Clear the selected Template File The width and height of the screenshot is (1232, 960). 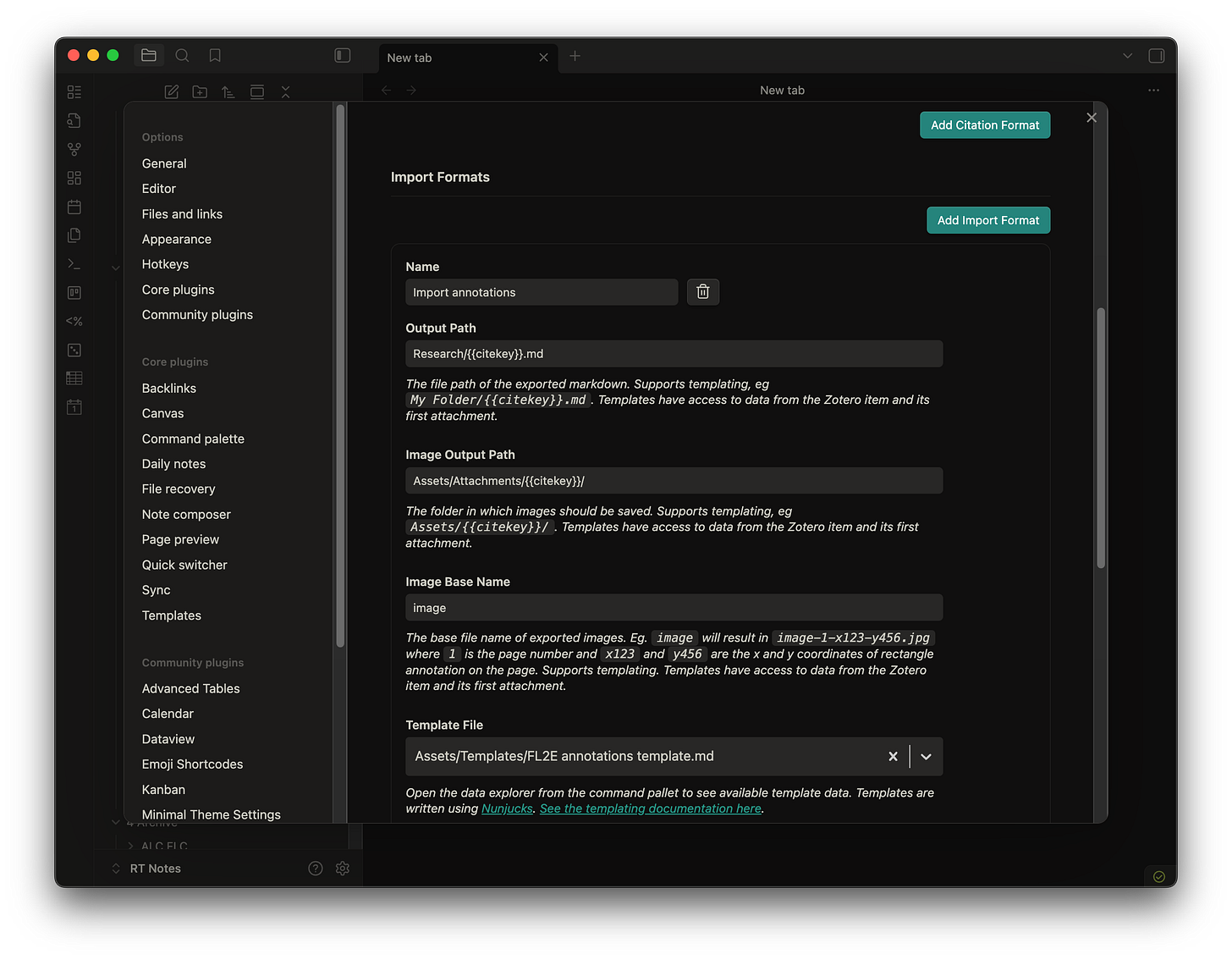coord(893,757)
